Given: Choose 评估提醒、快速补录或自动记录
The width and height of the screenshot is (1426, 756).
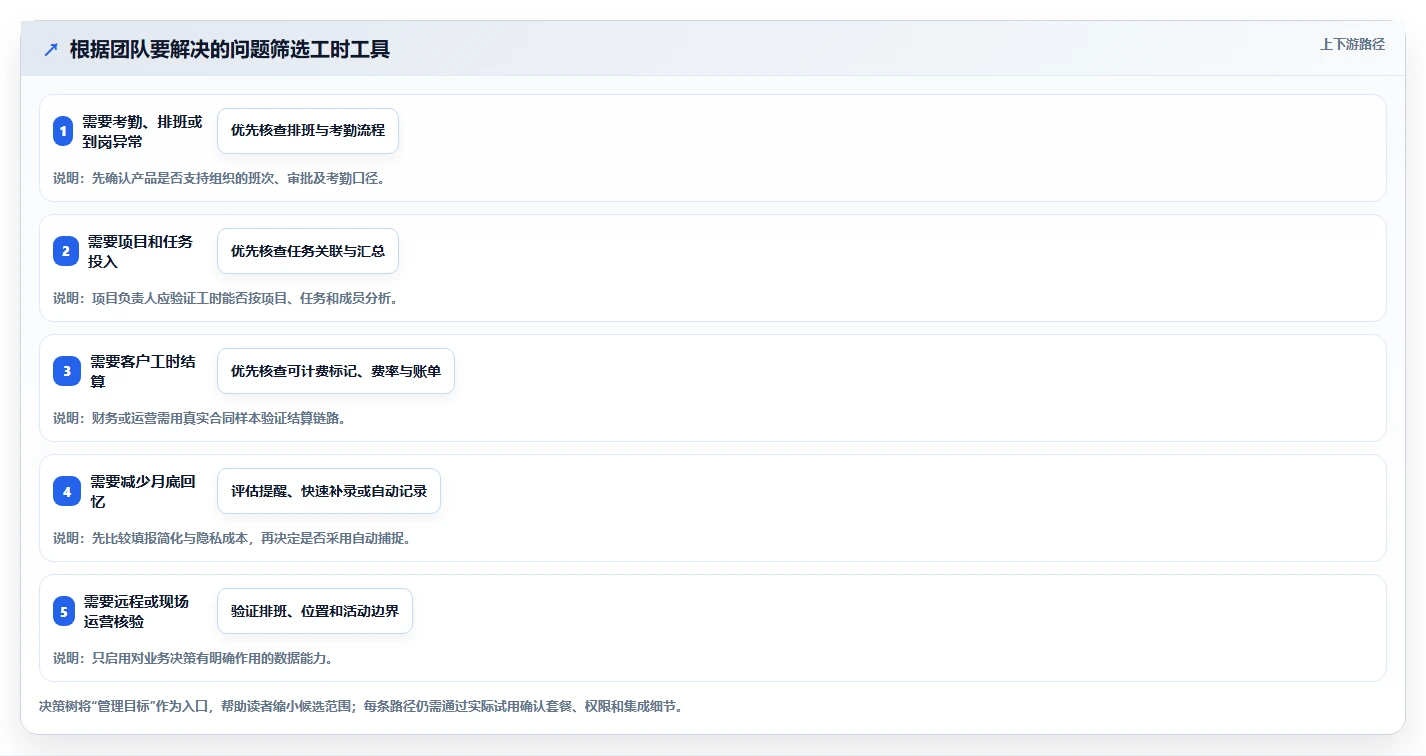Looking at the screenshot, I should tap(329, 491).
